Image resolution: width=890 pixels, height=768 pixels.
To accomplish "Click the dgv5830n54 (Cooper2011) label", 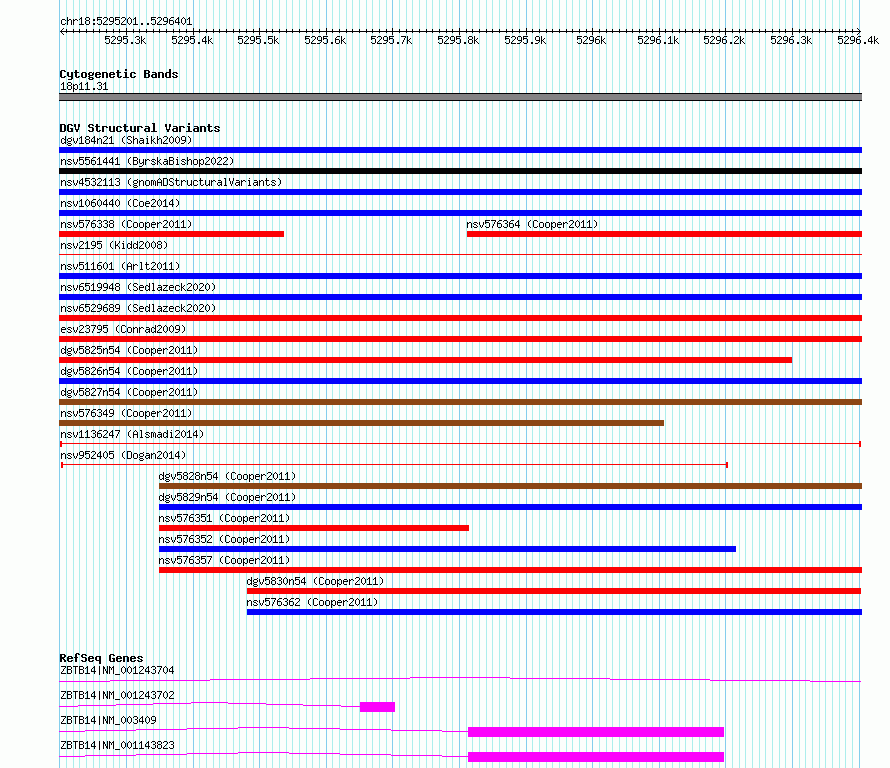I will point(315,581).
